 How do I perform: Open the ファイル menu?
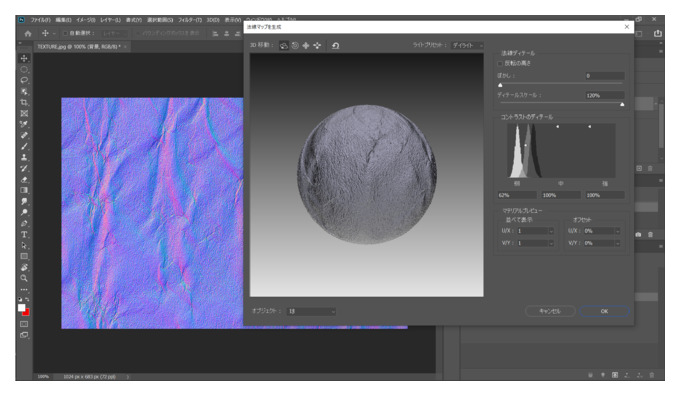40,20
